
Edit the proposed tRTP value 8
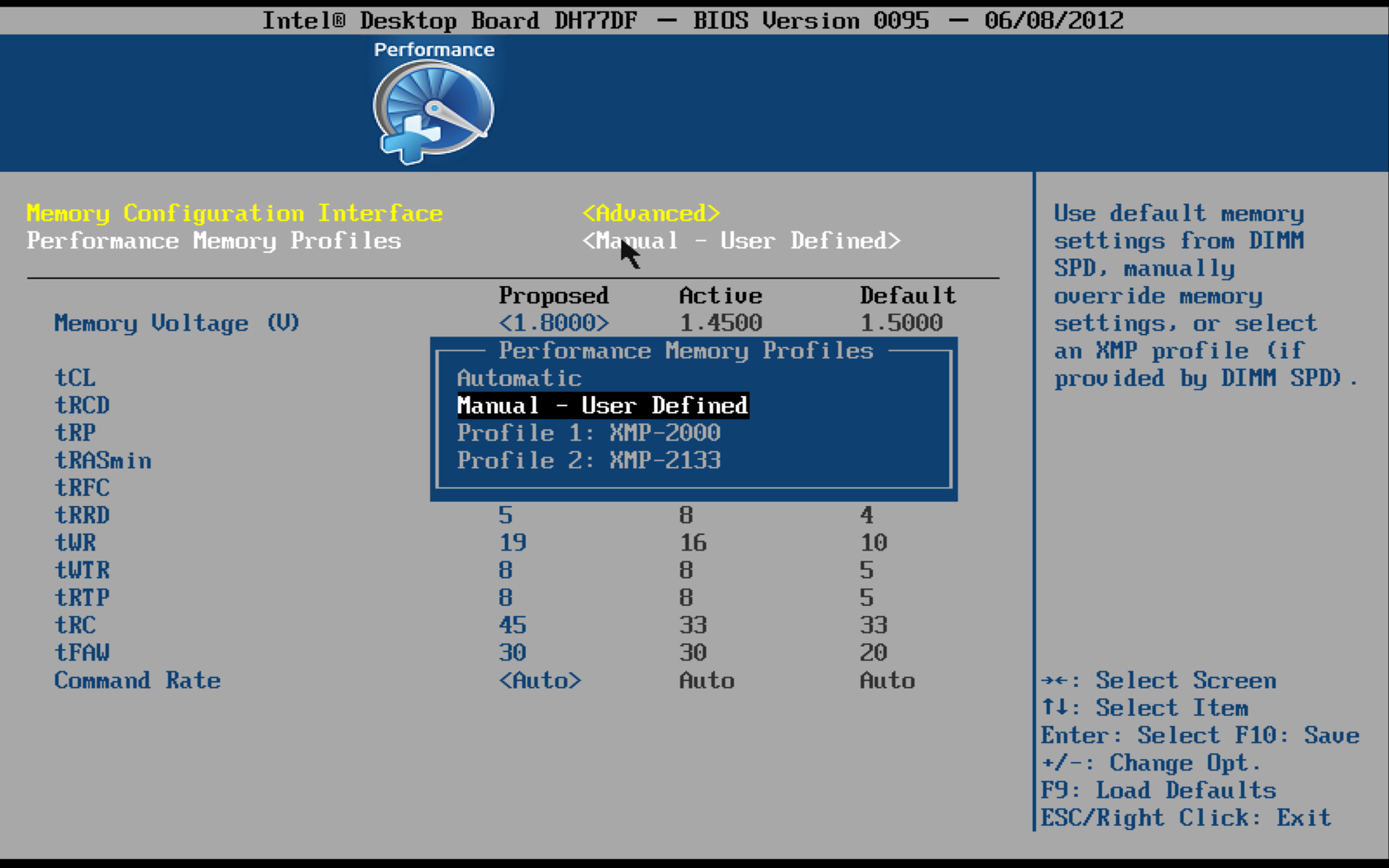coord(505,598)
